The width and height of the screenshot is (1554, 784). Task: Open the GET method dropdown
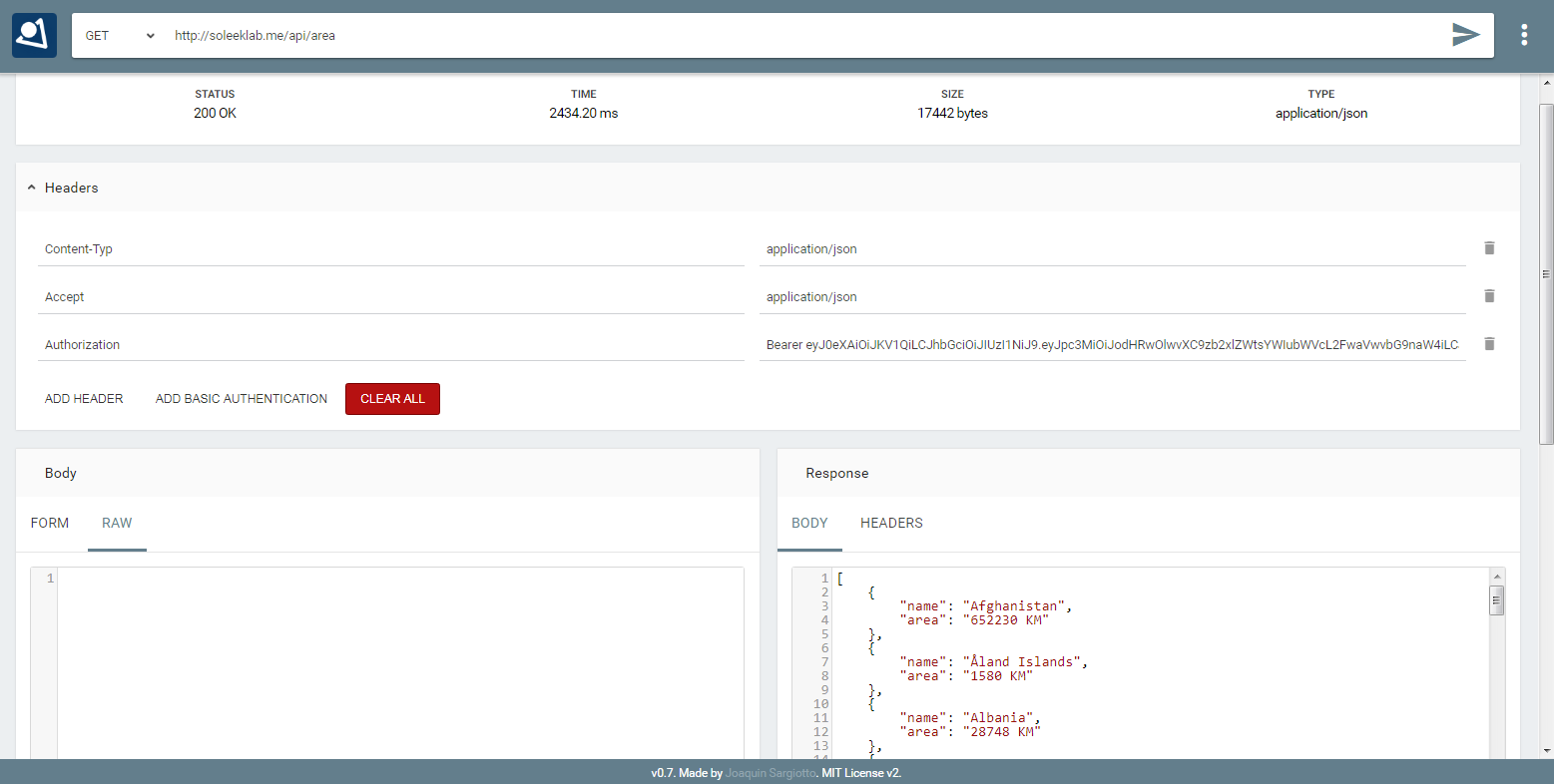pos(120,35)
